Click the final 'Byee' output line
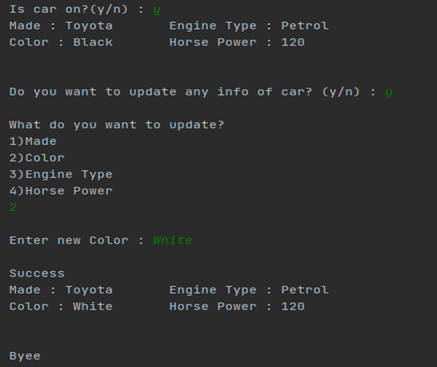This screenshot has width=437, height=367. [25, 356]
